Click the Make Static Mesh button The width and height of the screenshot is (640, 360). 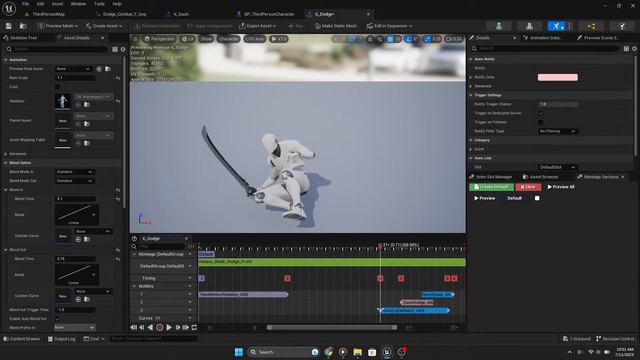[x=336, y=26]
